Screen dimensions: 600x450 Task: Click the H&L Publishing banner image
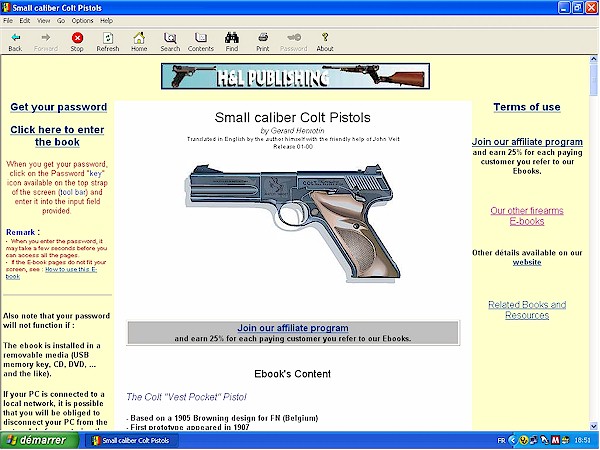click(x=295, y=76)
